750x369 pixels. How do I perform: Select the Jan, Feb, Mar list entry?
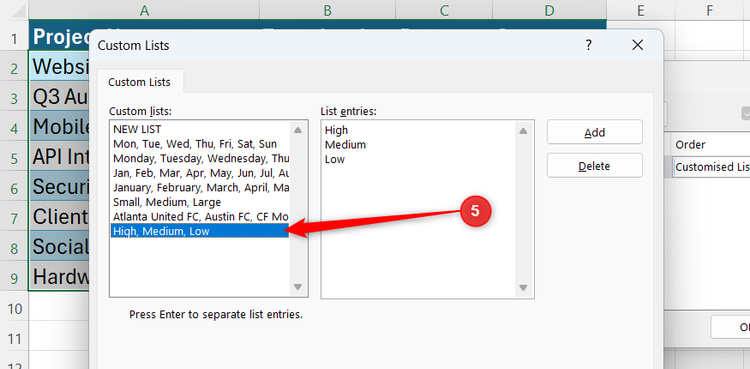(x=199, y=173)
